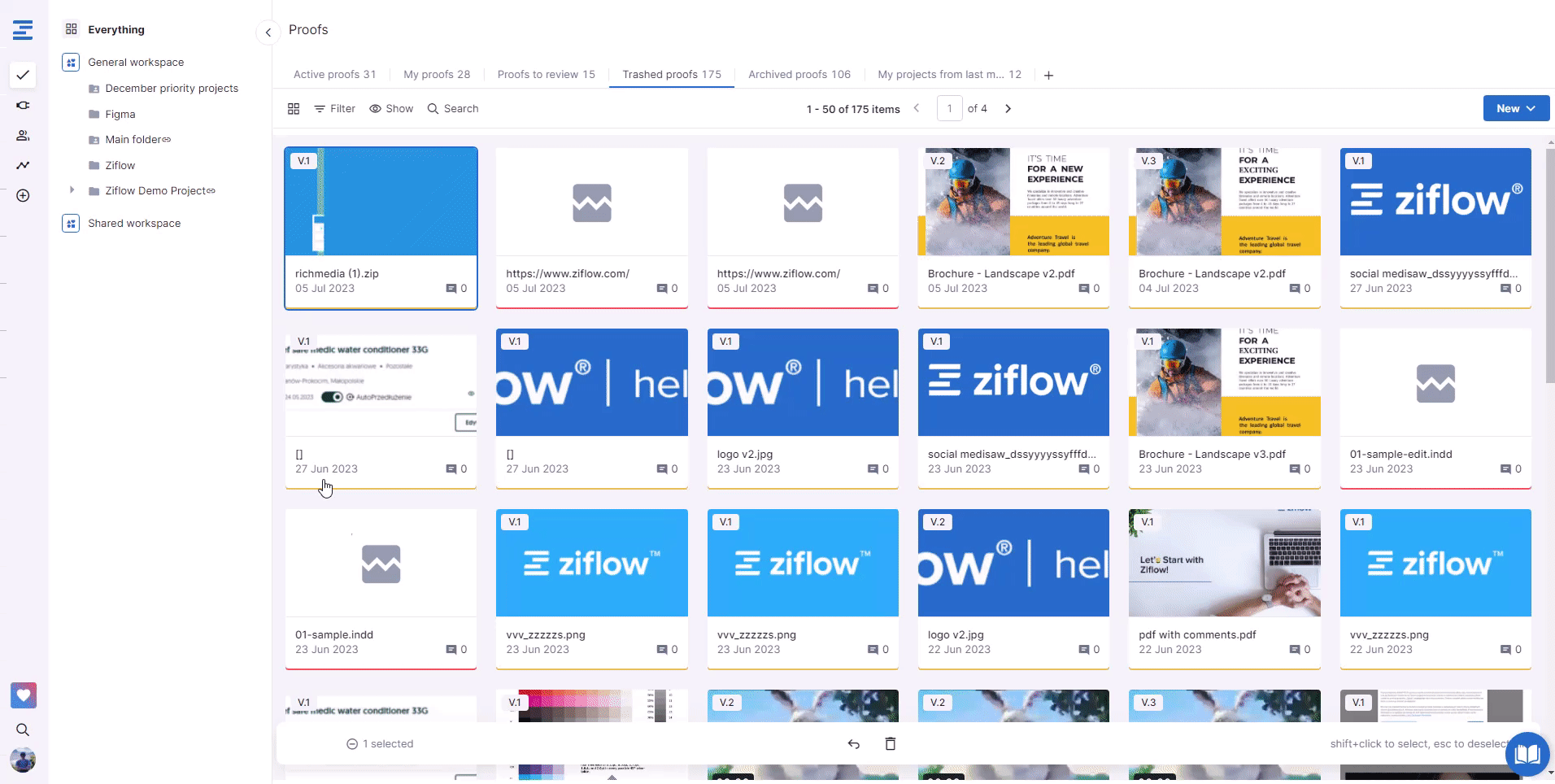
Task: Open December priority projects folder
Action: [171, 88]
